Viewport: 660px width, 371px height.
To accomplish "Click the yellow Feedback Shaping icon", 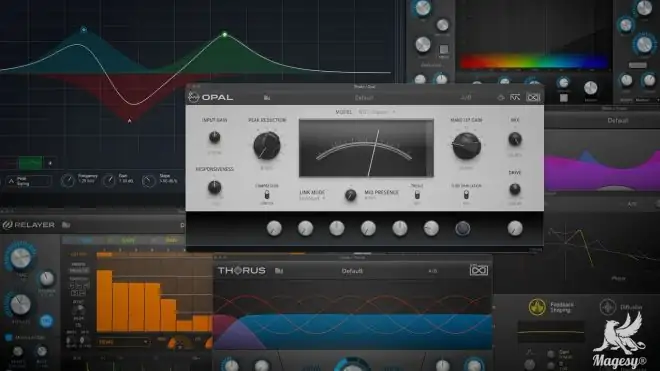I will (x=537, y=307).
